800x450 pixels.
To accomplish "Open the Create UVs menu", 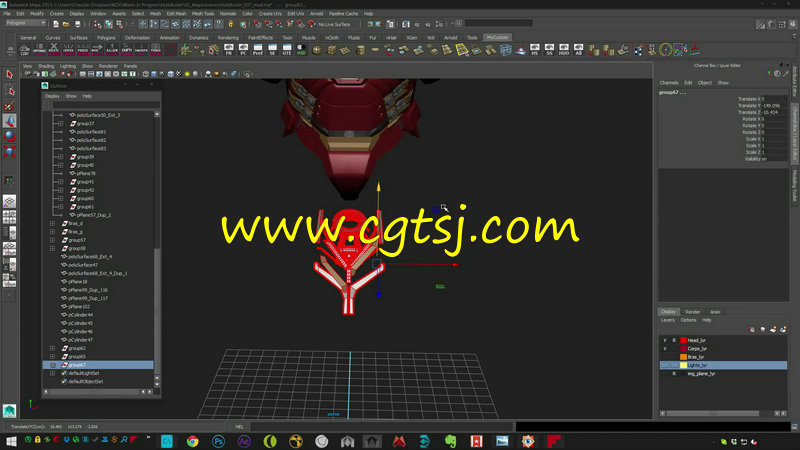I will pyautogui.click(x=270, y=14).
